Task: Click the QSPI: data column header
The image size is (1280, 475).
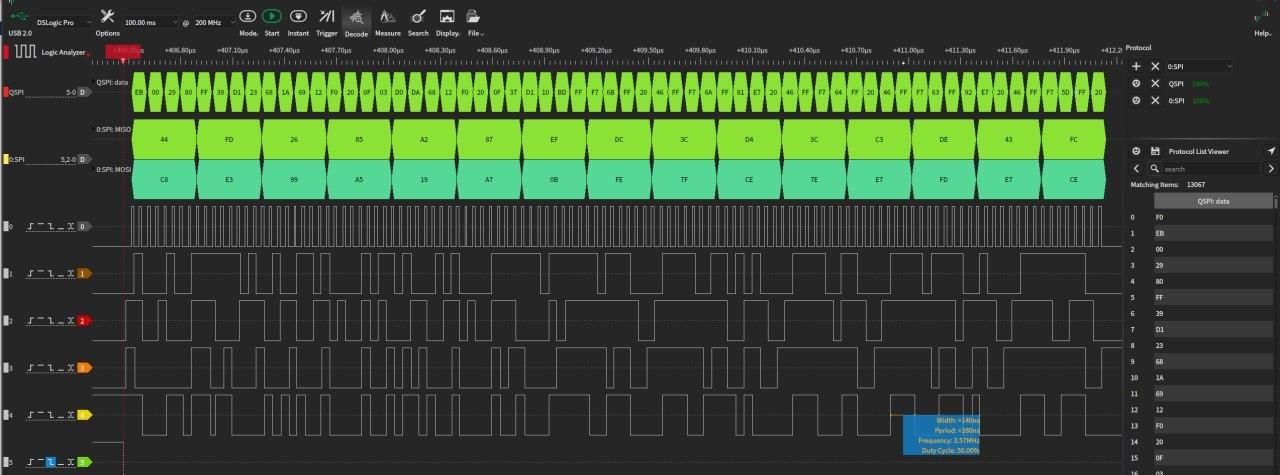Action: [1214, 201]
